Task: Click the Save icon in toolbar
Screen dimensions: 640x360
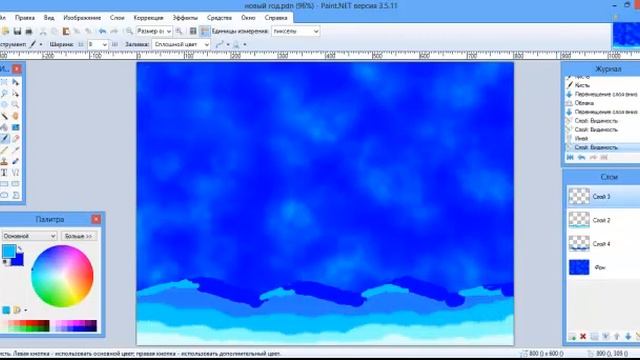Action: [x=17, y=31]
